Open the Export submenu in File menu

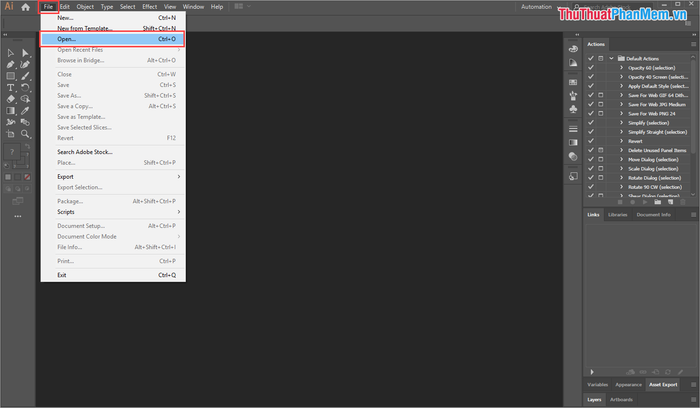[113, 177]
